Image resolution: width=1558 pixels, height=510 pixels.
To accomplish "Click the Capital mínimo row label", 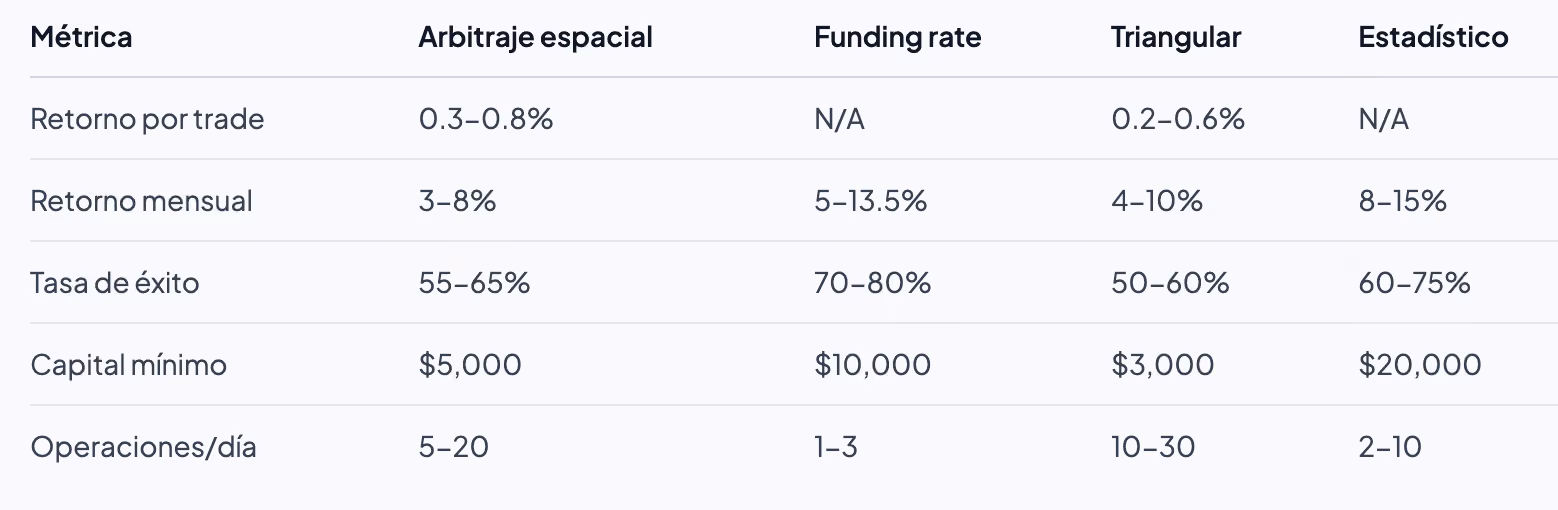I will (128, 364).
